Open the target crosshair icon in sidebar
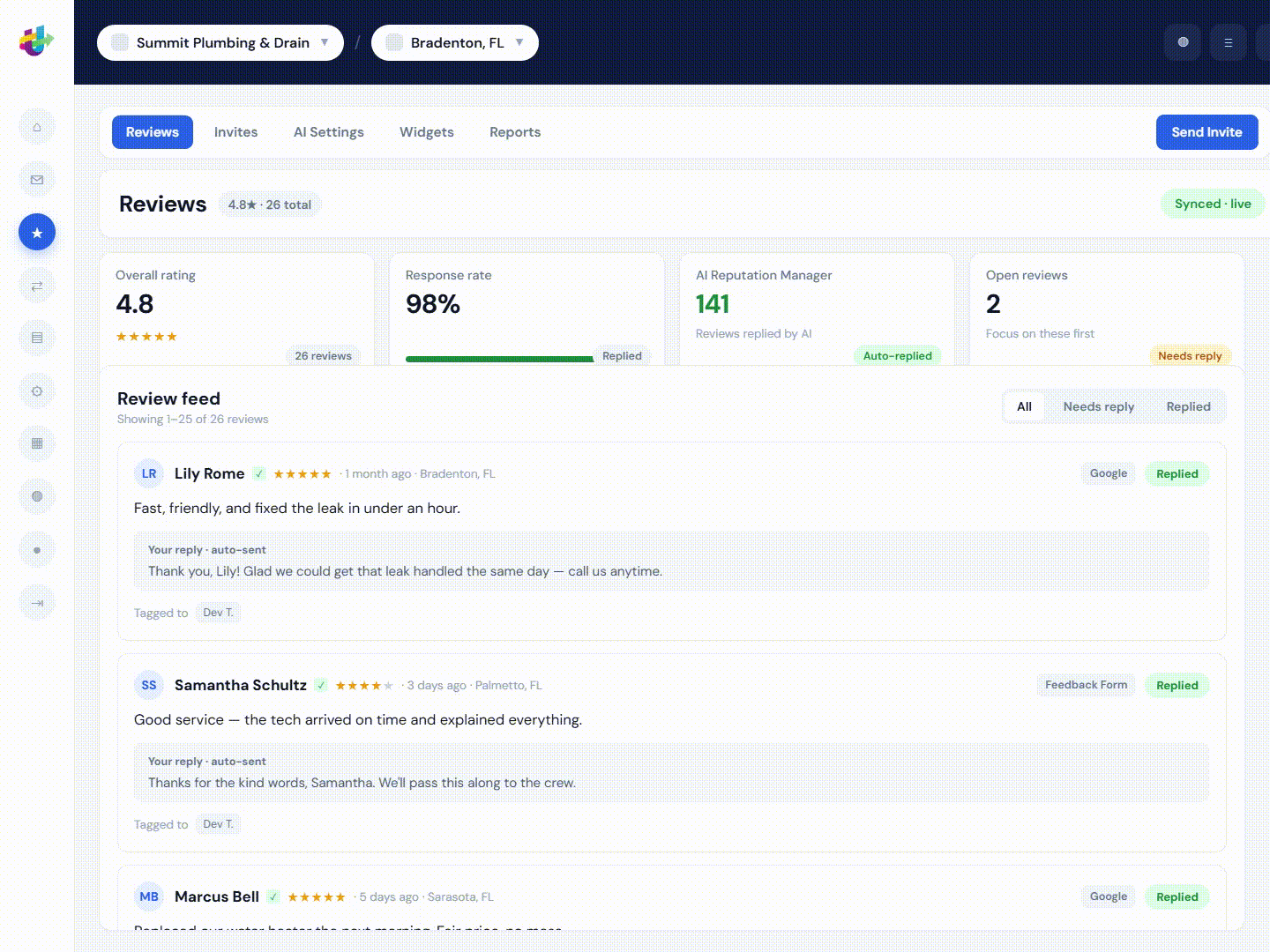The width and height of the screenshot is (1270, 952). click(x=37, y=390)
